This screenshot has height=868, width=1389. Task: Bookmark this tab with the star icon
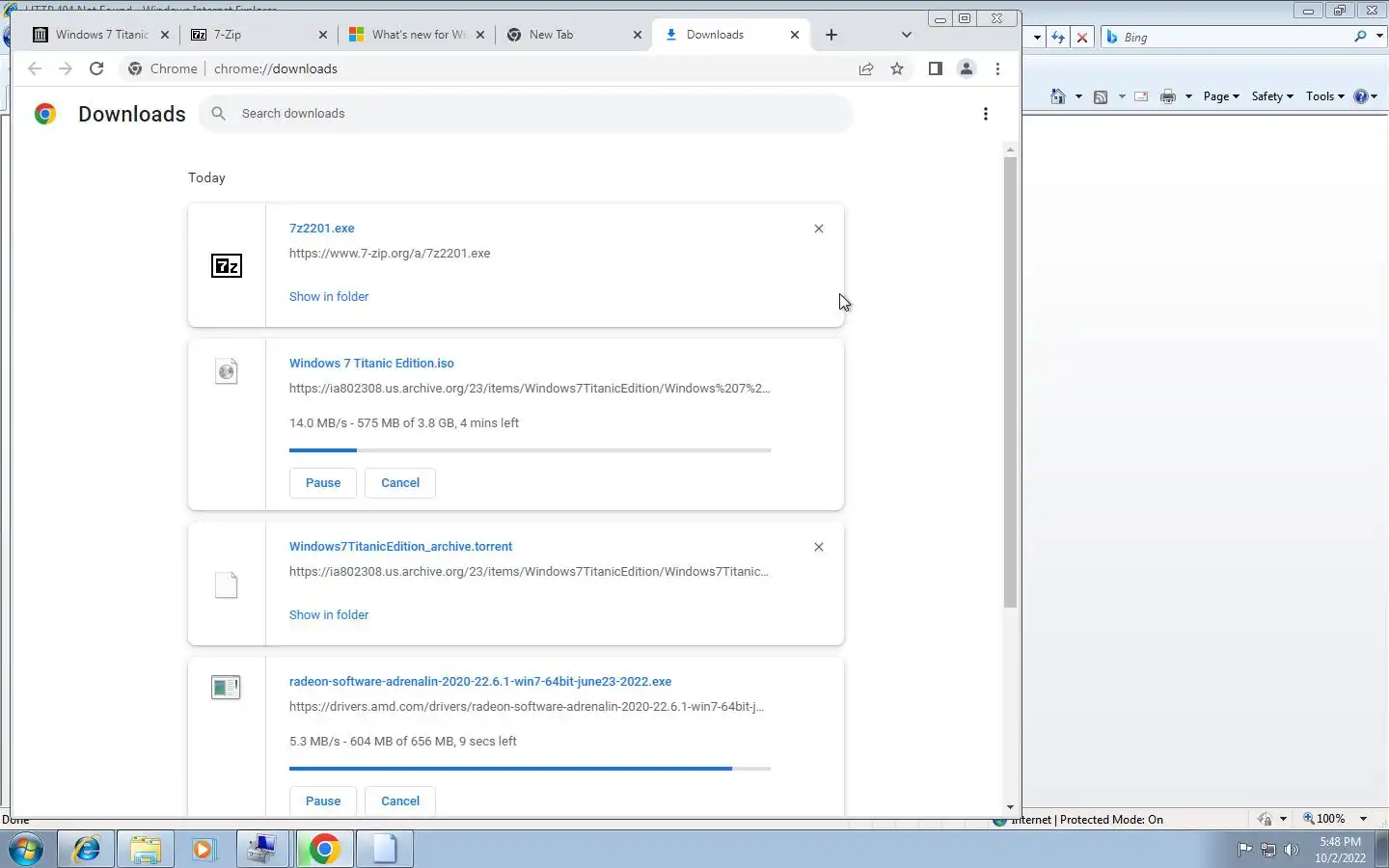(897, 68)
